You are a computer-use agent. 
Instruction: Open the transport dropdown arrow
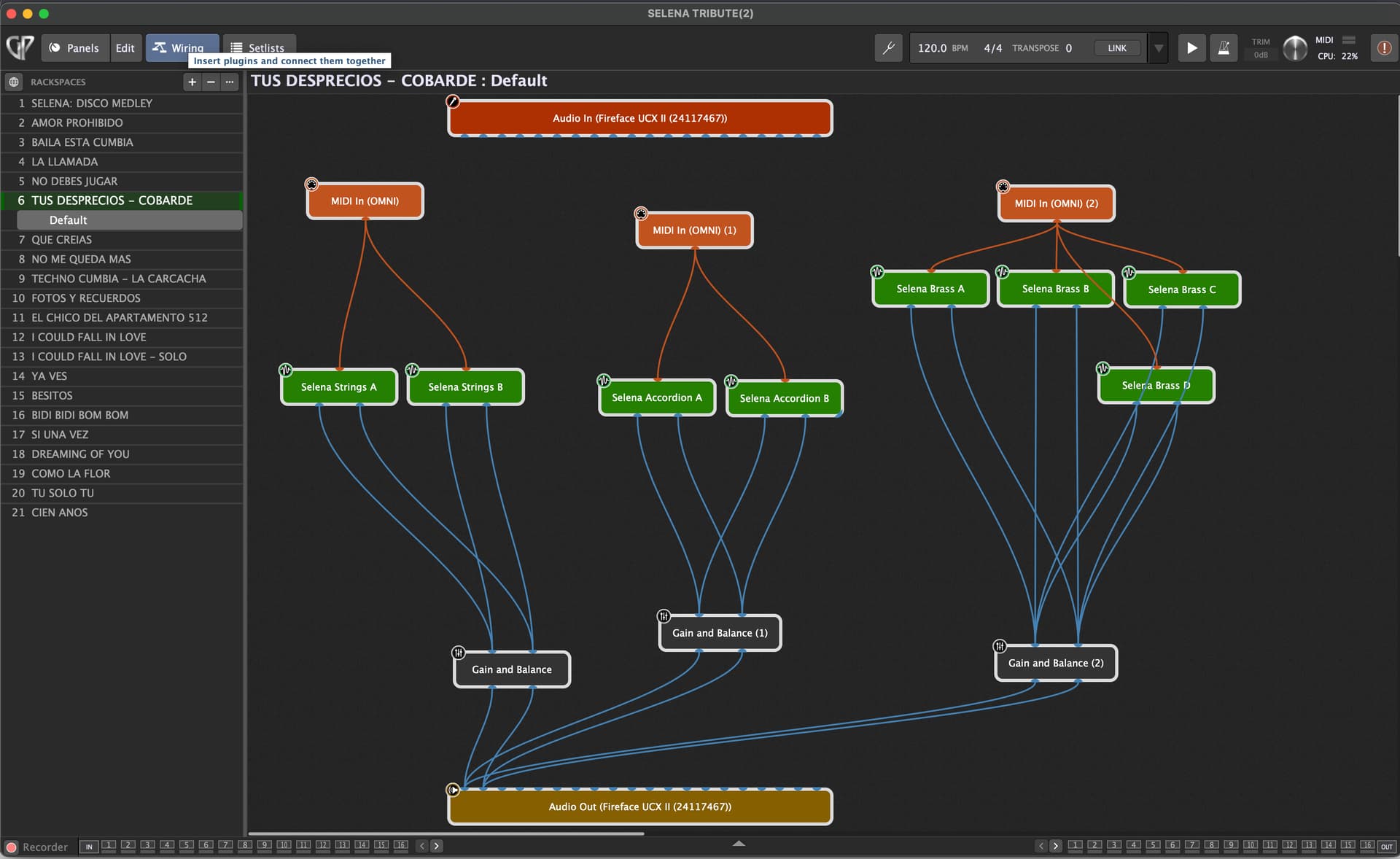[x=1159, y=48]
